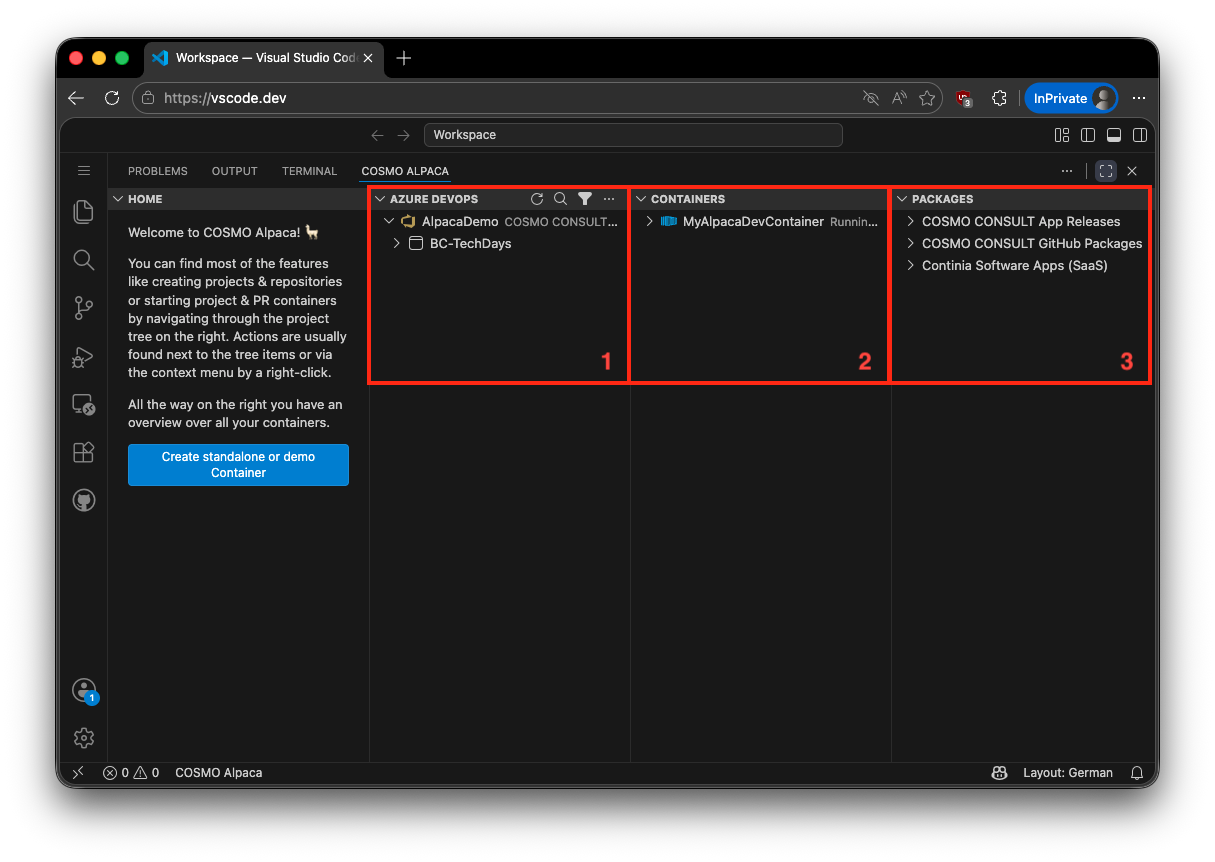This screenshot has width=1215, height=862.
Task: Click the InPrivate profile button
Action: (x=1071, y=98)
